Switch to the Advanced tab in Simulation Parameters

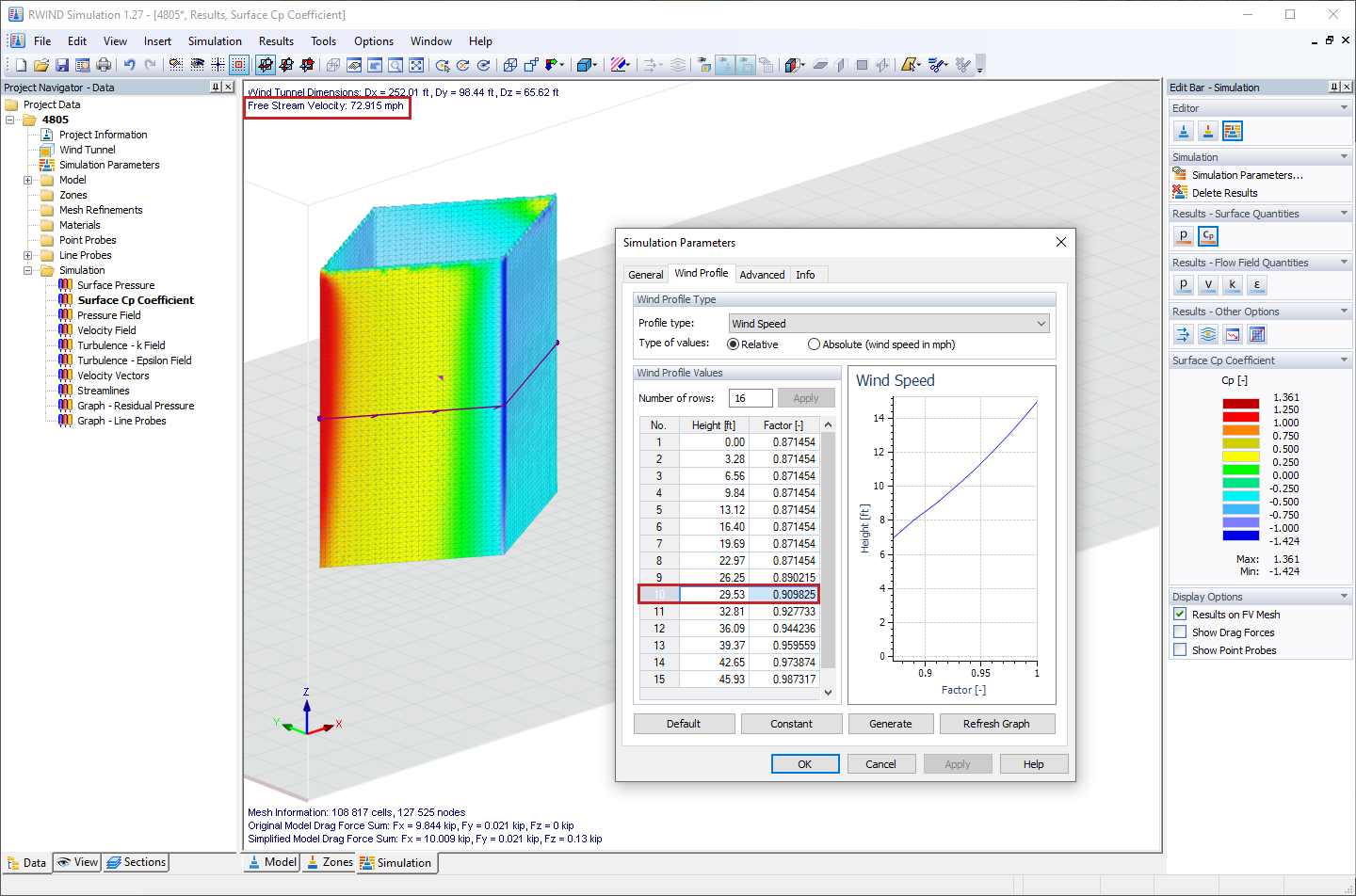[762, 274]
